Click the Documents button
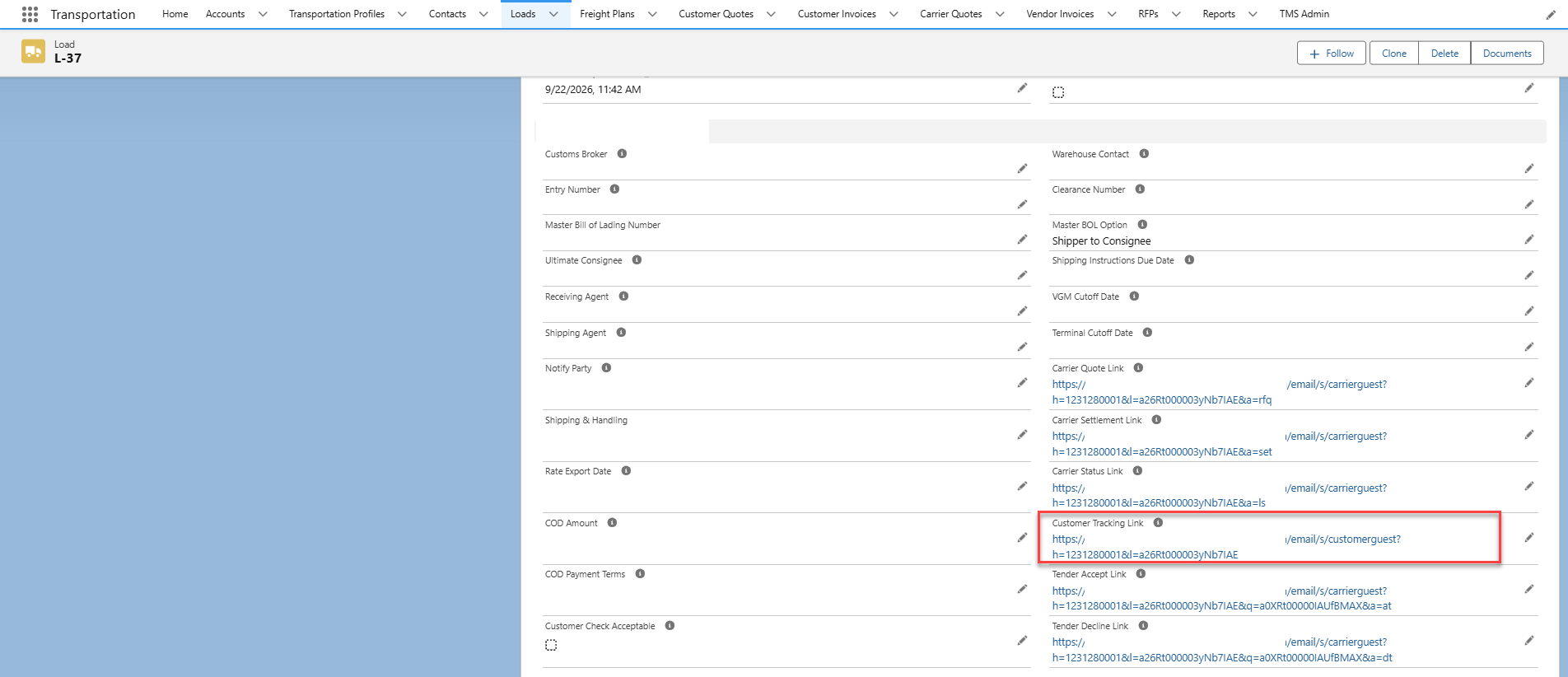The image size is (1568, 677). point(1507,54)
